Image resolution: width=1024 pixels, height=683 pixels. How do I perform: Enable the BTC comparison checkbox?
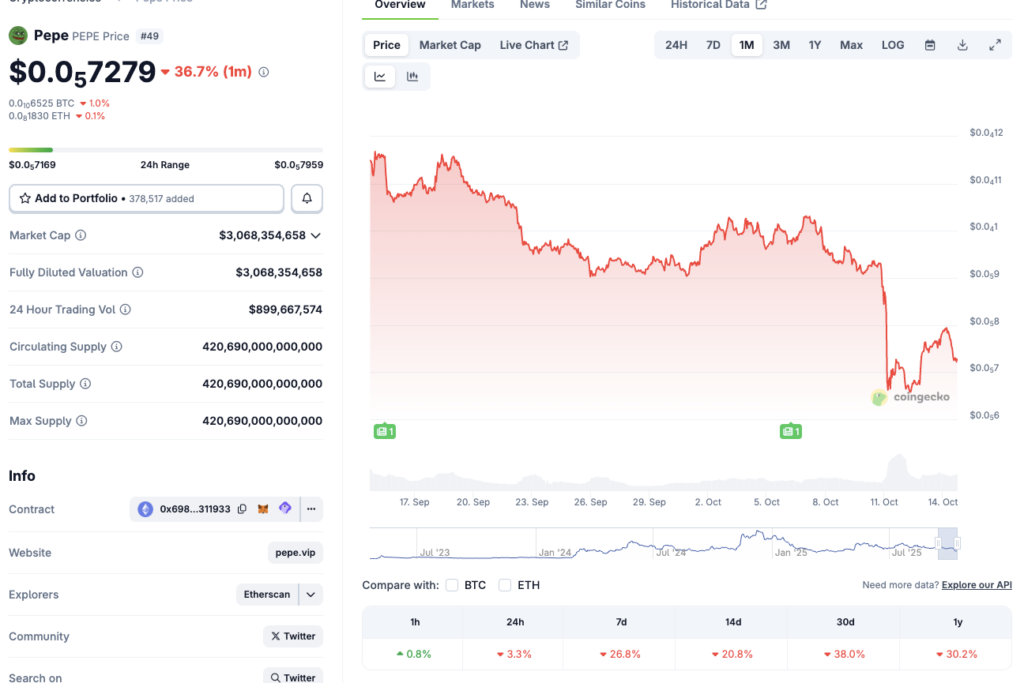click(x=452, y=585)
